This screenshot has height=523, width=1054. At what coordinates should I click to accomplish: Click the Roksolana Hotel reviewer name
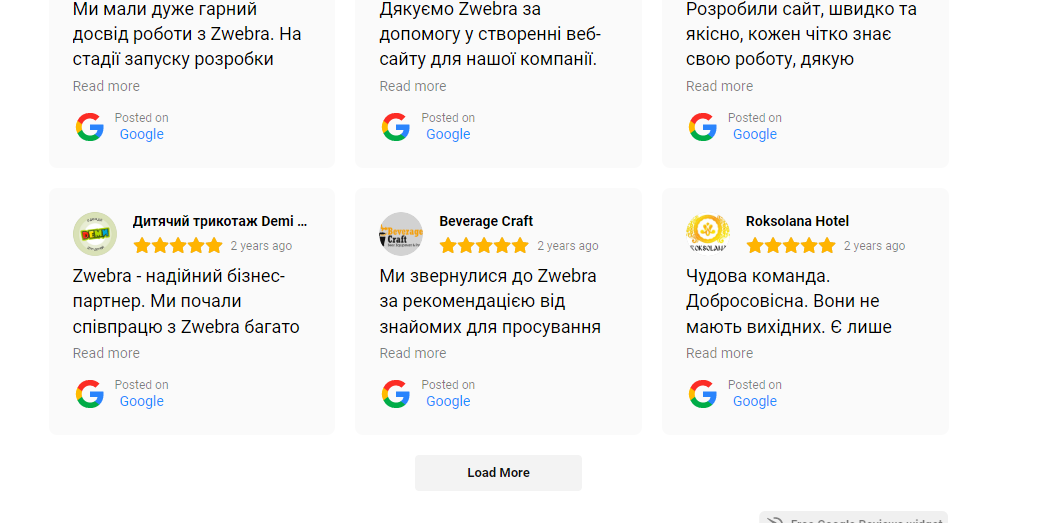797,221
